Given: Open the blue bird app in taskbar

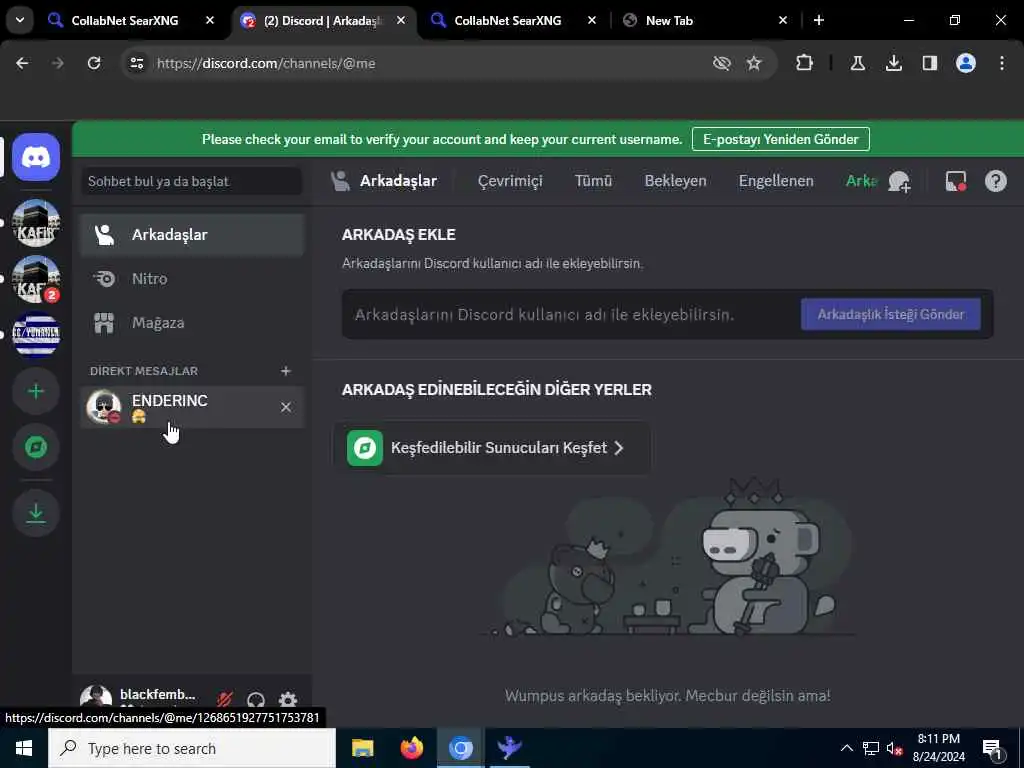Looking at the screenshot, I should pos(509,748).
